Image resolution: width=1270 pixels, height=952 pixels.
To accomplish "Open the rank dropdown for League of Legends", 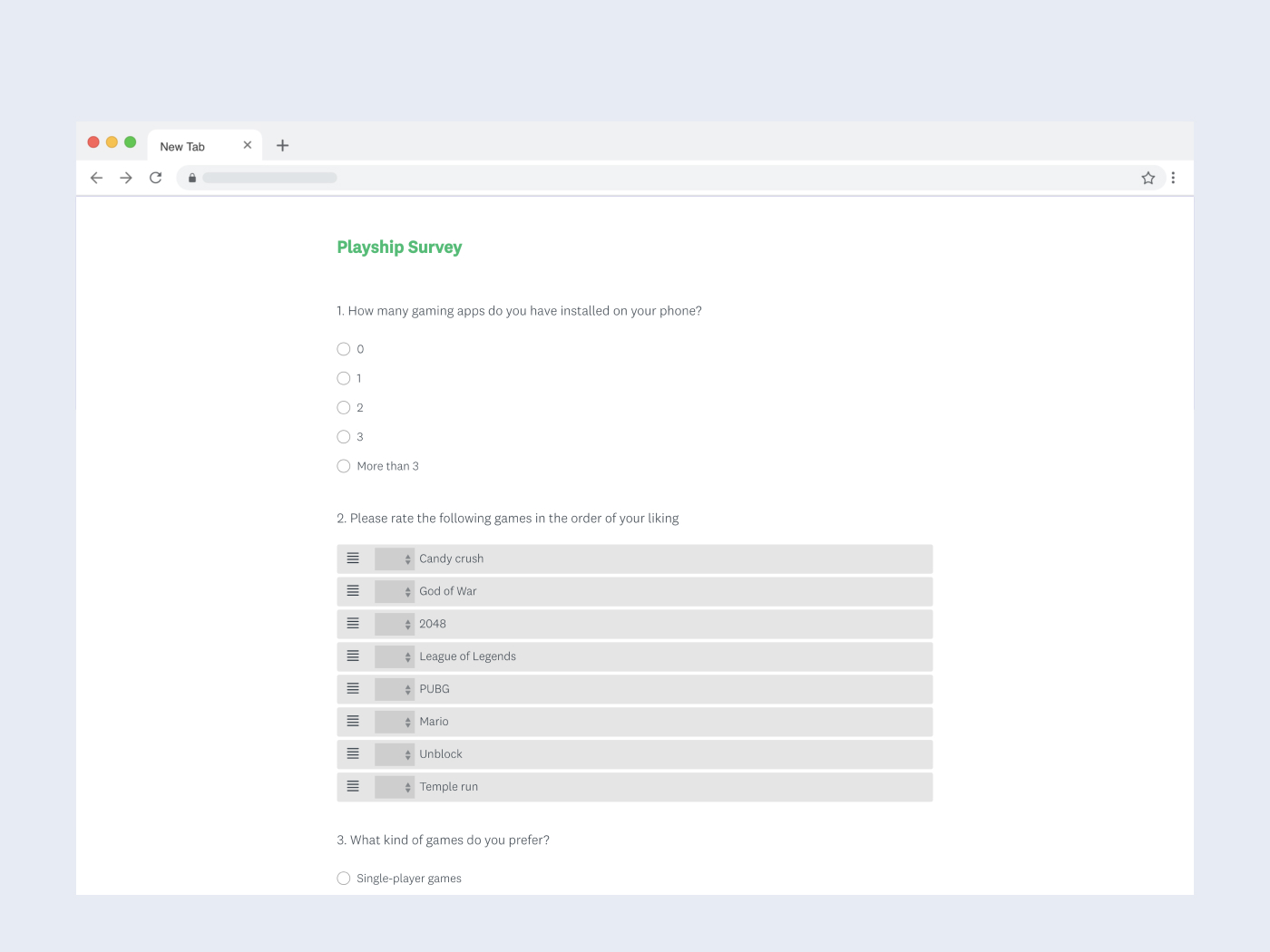I will pos(395,657).
